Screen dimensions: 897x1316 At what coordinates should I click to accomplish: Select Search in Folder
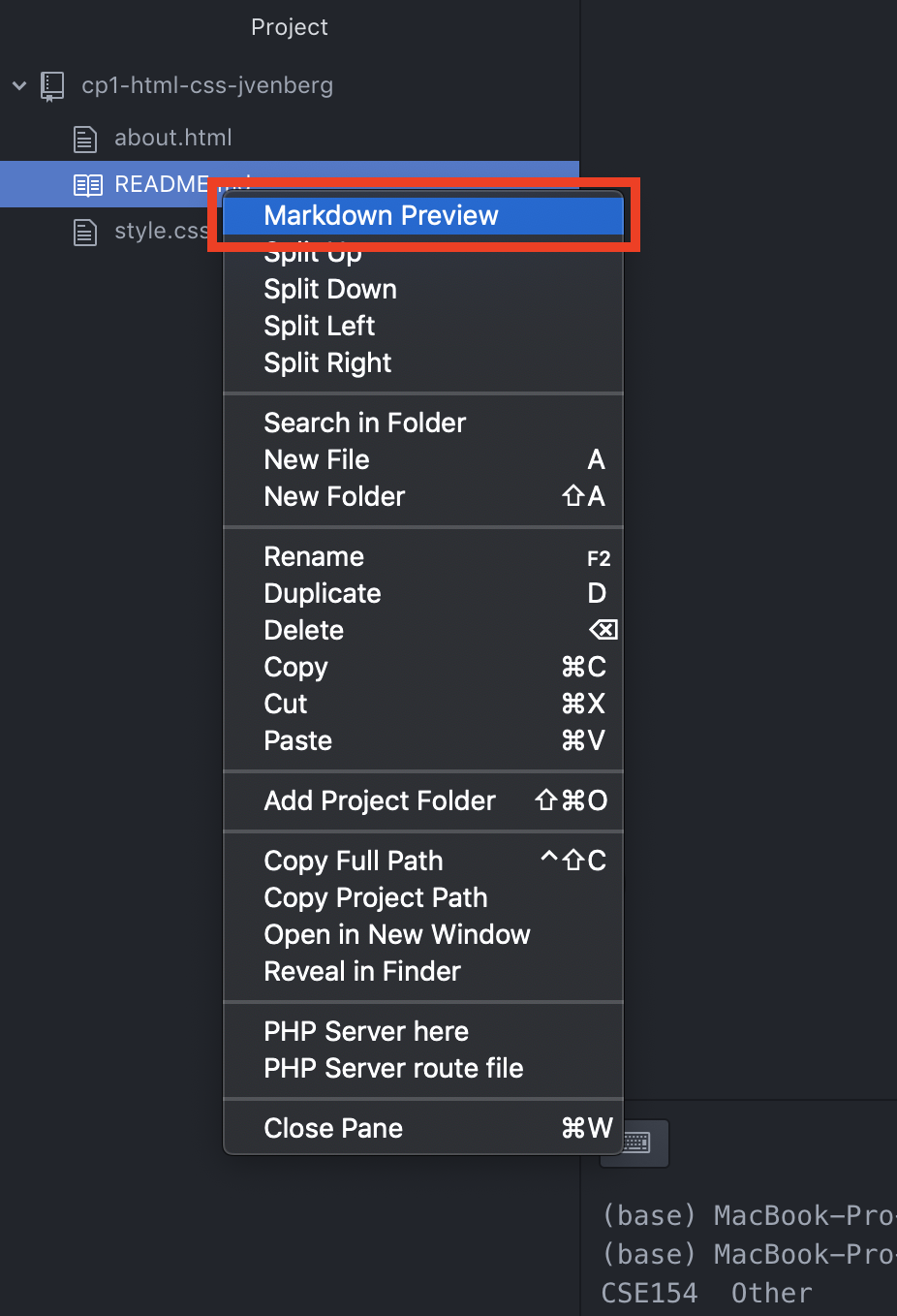[x=365, y=423]
